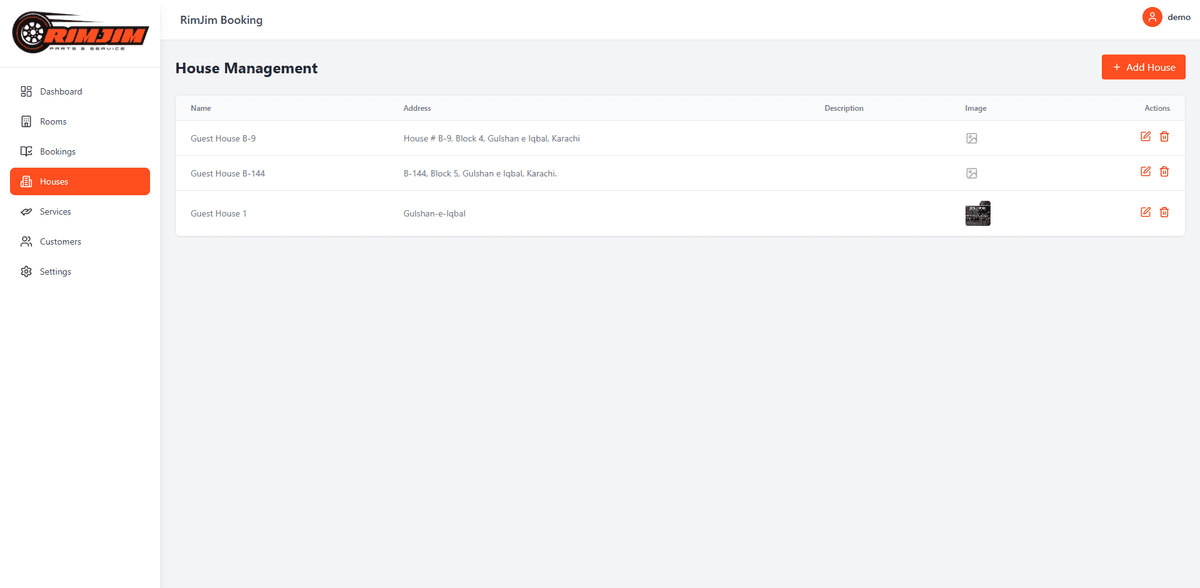The image size is (1200, 588).
Task: Click trash icon for Guest House B-144
Action: point(1164,172)
